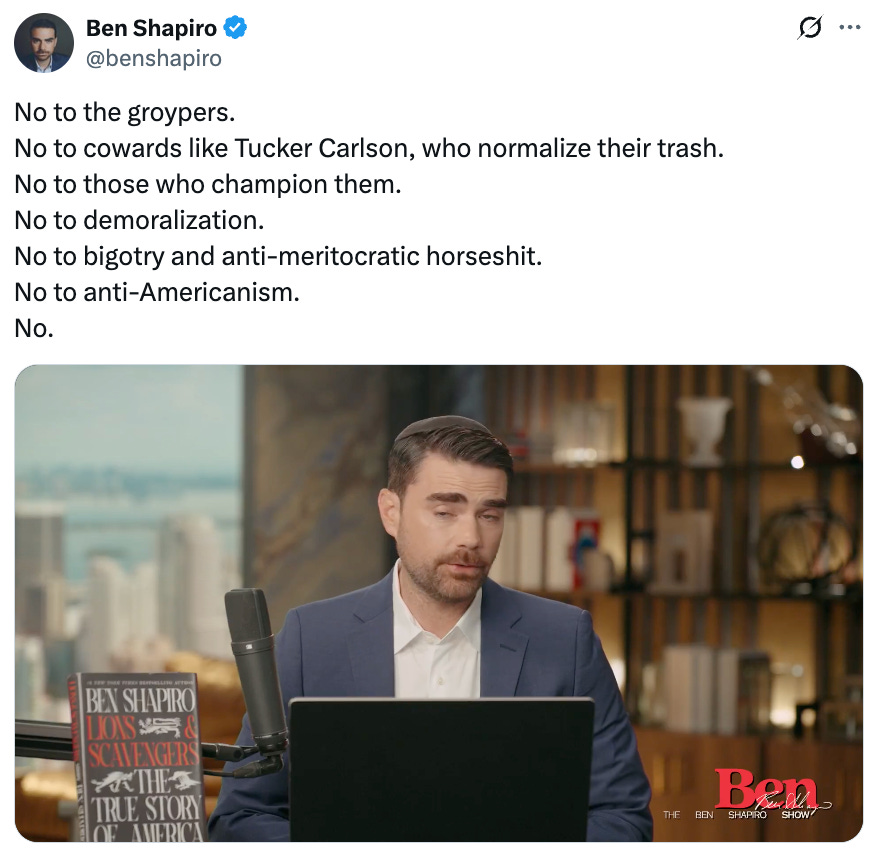The height and width of the screenshot is (850, 876).
Task: Click the final standalone 'No.' line
Action: [x=34, y=329]
